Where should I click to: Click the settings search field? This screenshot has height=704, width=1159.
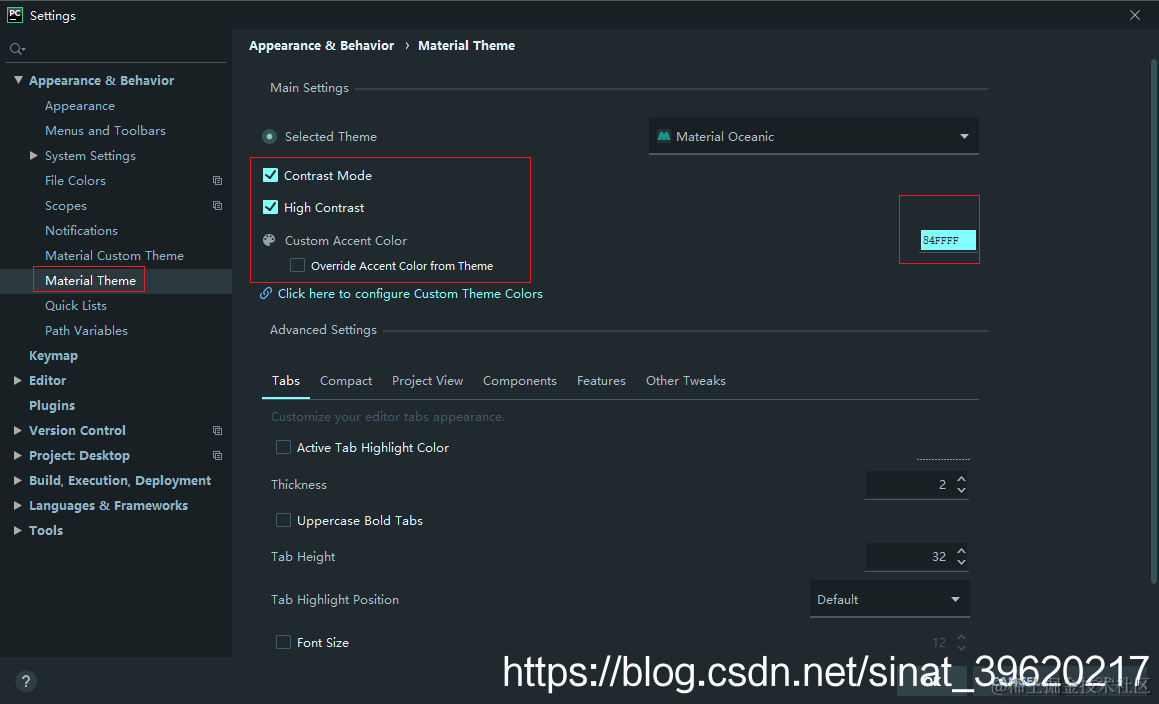116,49
